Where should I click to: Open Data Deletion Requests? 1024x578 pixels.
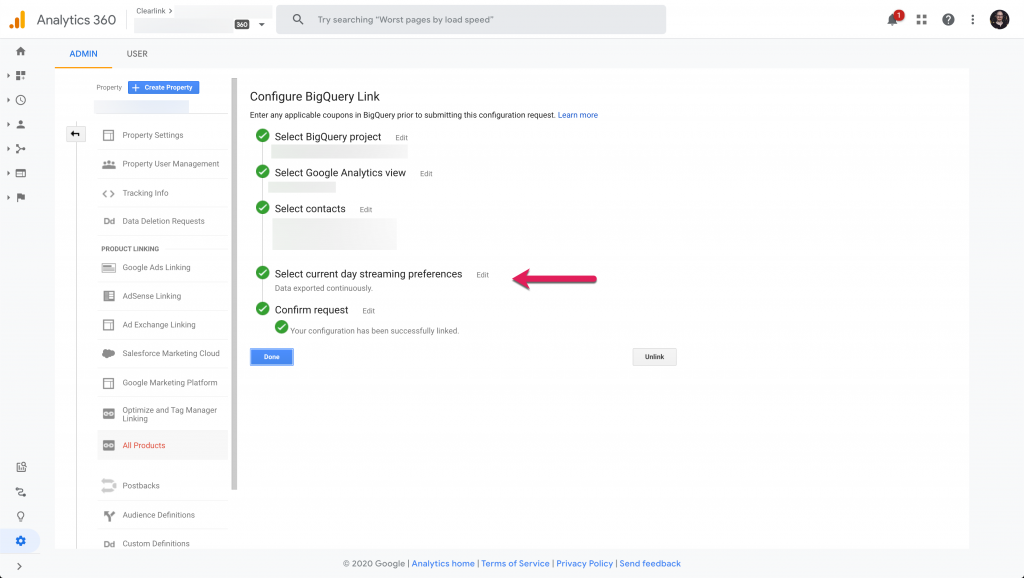click(163, 221)
